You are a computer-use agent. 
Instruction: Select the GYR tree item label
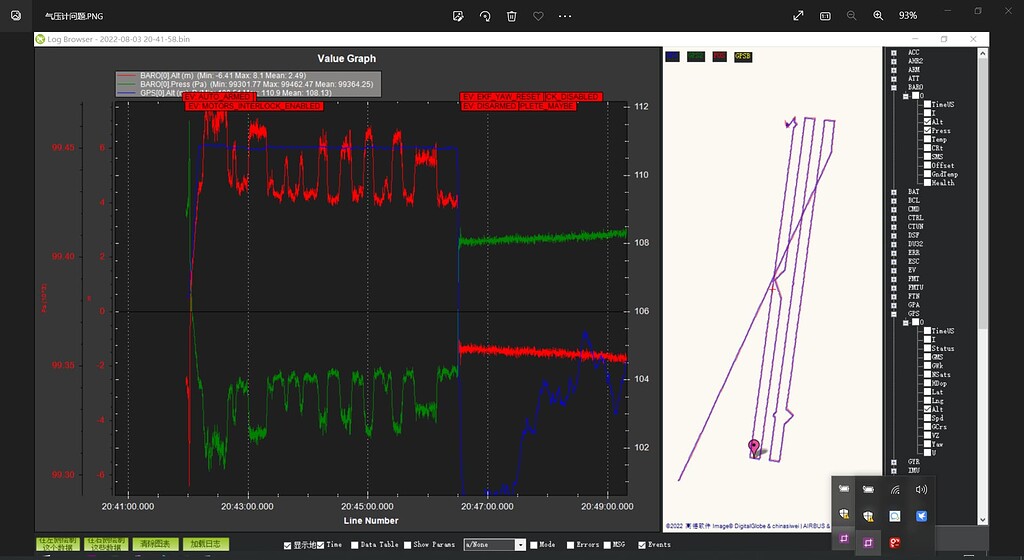coord(914,462)
